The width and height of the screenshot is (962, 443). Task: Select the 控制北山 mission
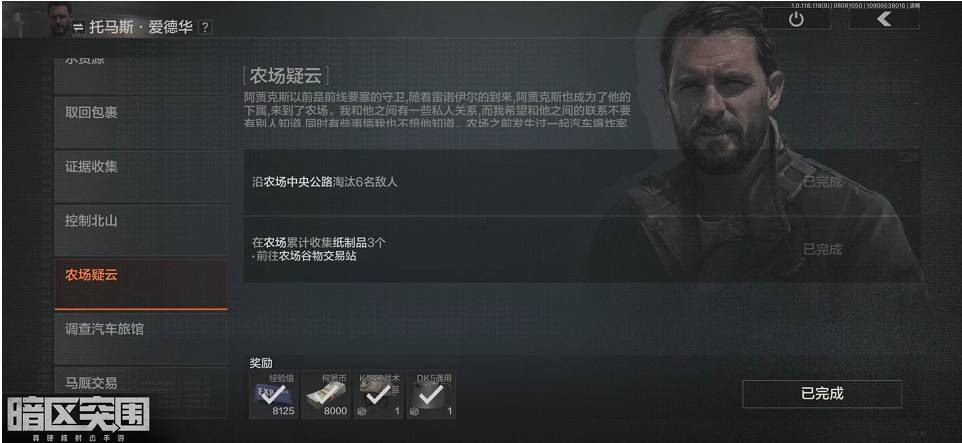tap(140, 229)
